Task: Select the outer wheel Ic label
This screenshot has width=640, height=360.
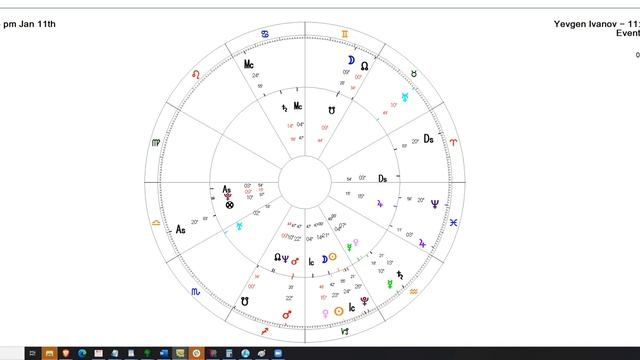Action: coord(352,307)
